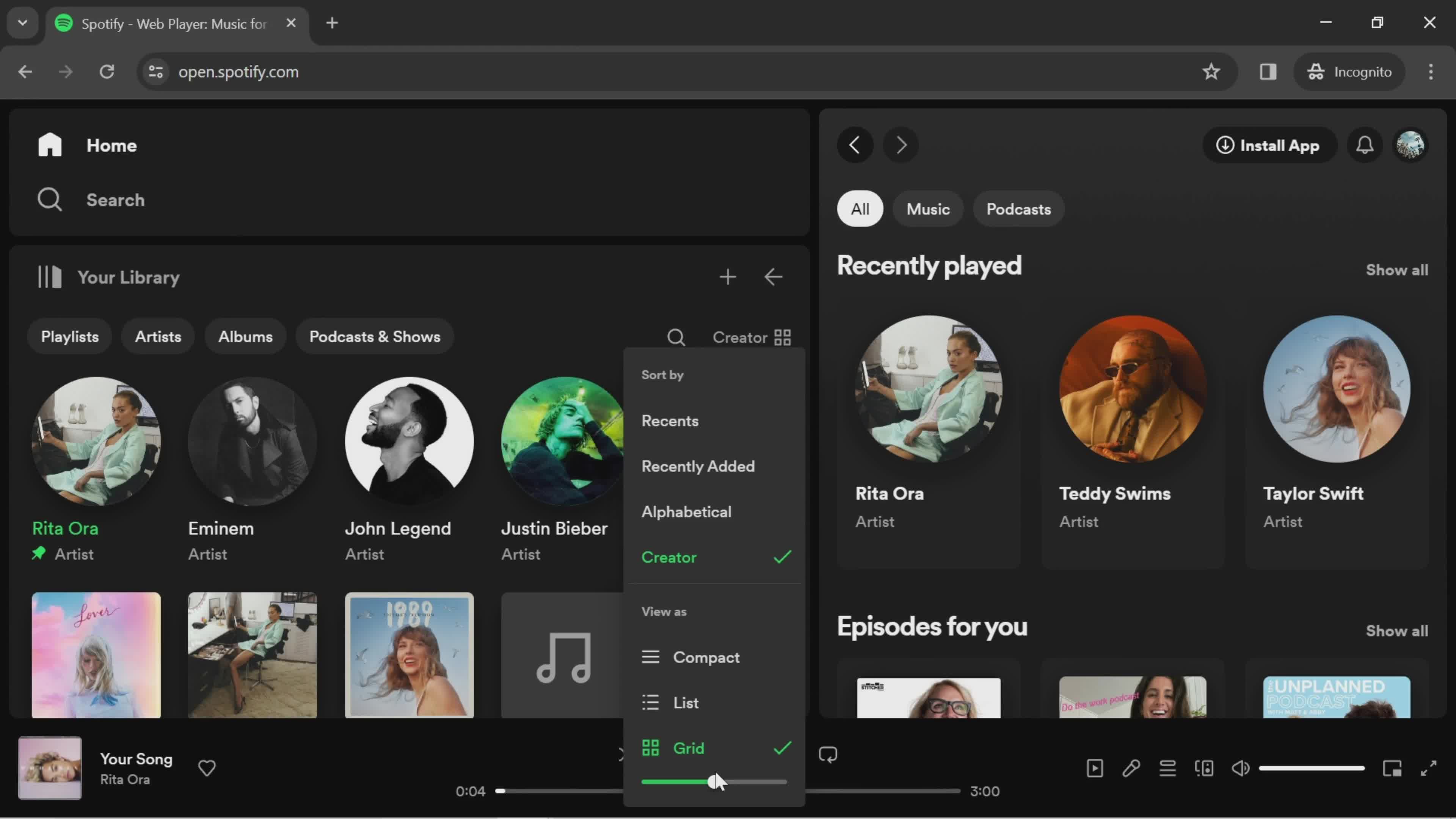Collapse Your Library icon
Image resolution: width=1456 pixels, height=819 pixels.
[x=50, y=278]
